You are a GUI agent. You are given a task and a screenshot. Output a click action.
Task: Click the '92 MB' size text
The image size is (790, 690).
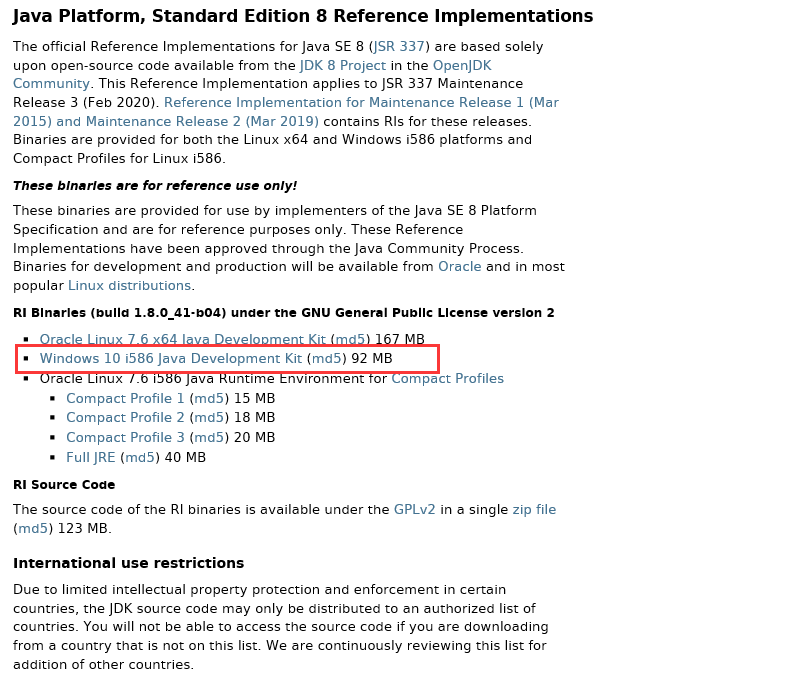click(x=372, y=359)
